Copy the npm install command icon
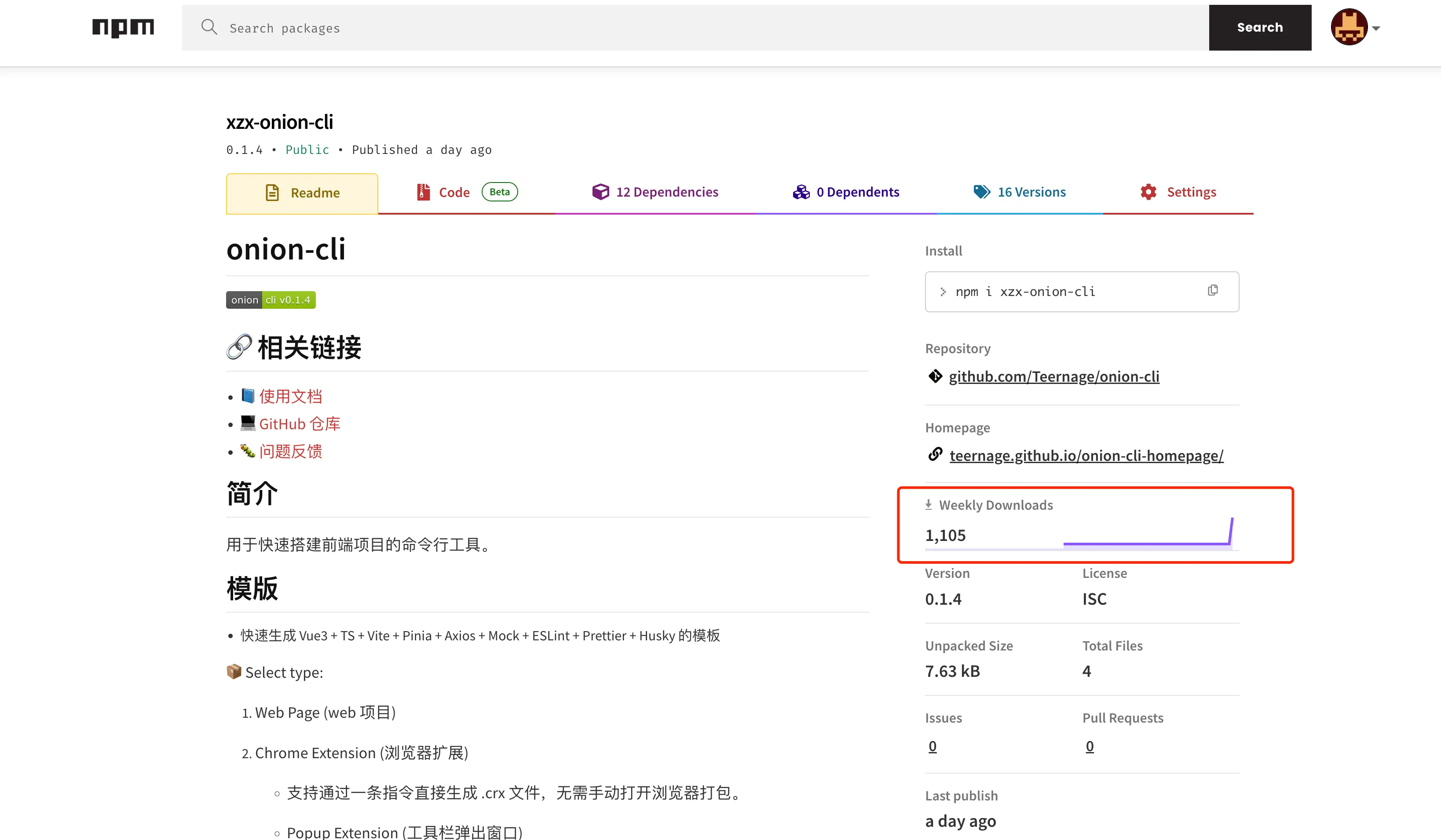 [x=1212, y=291]
